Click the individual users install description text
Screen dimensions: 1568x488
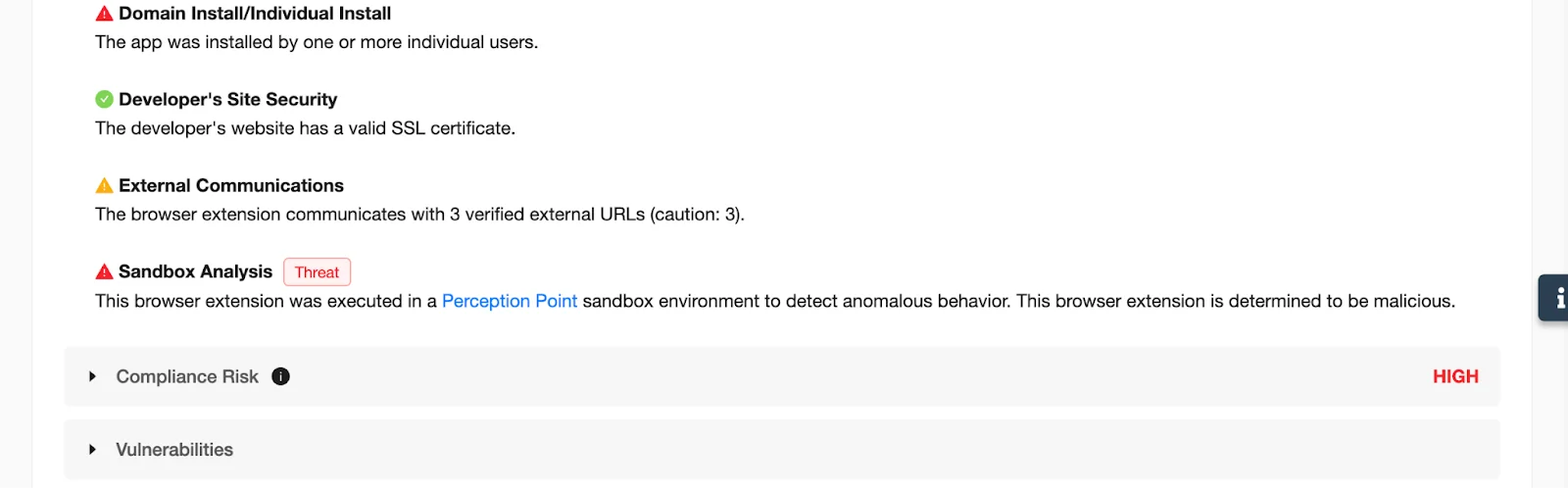pos(317,42)
